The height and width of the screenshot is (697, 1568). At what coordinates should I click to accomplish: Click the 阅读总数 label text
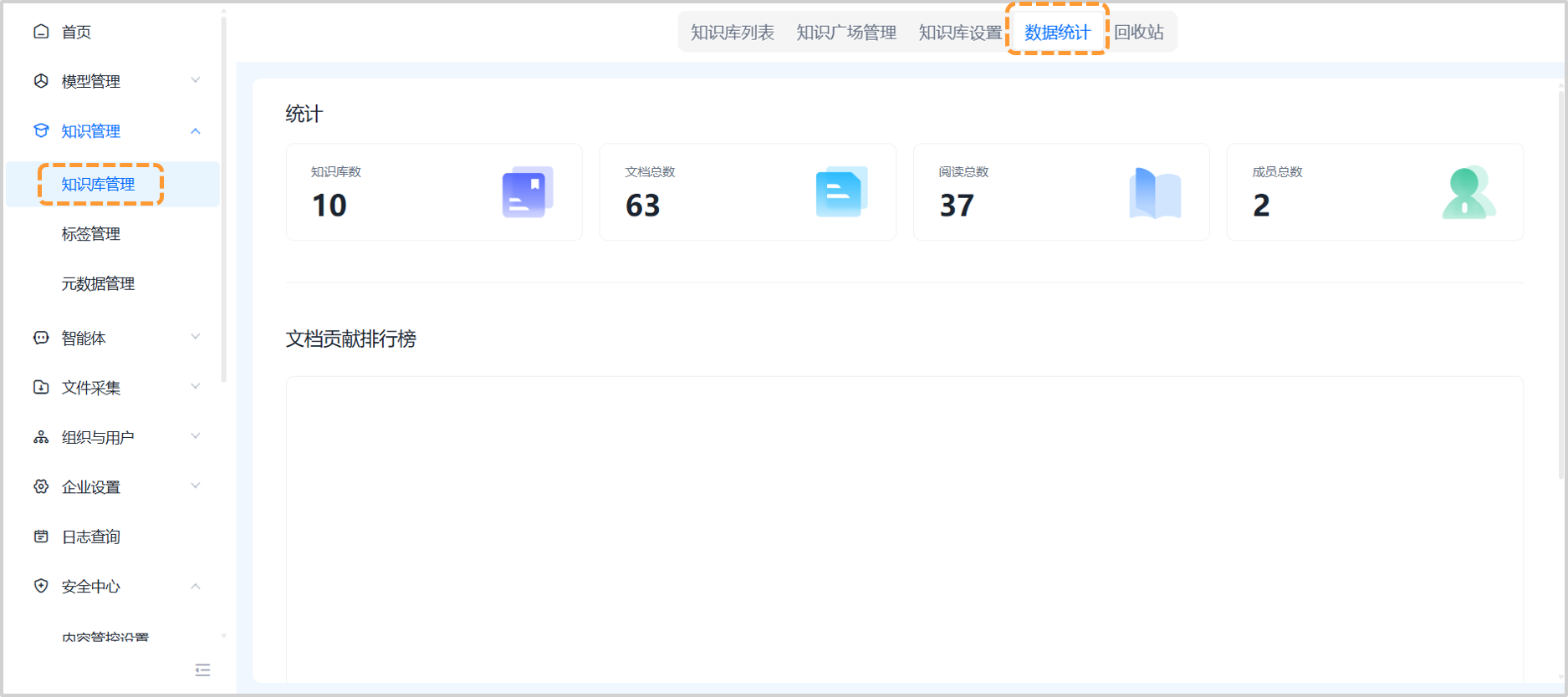tap(963, 171)
